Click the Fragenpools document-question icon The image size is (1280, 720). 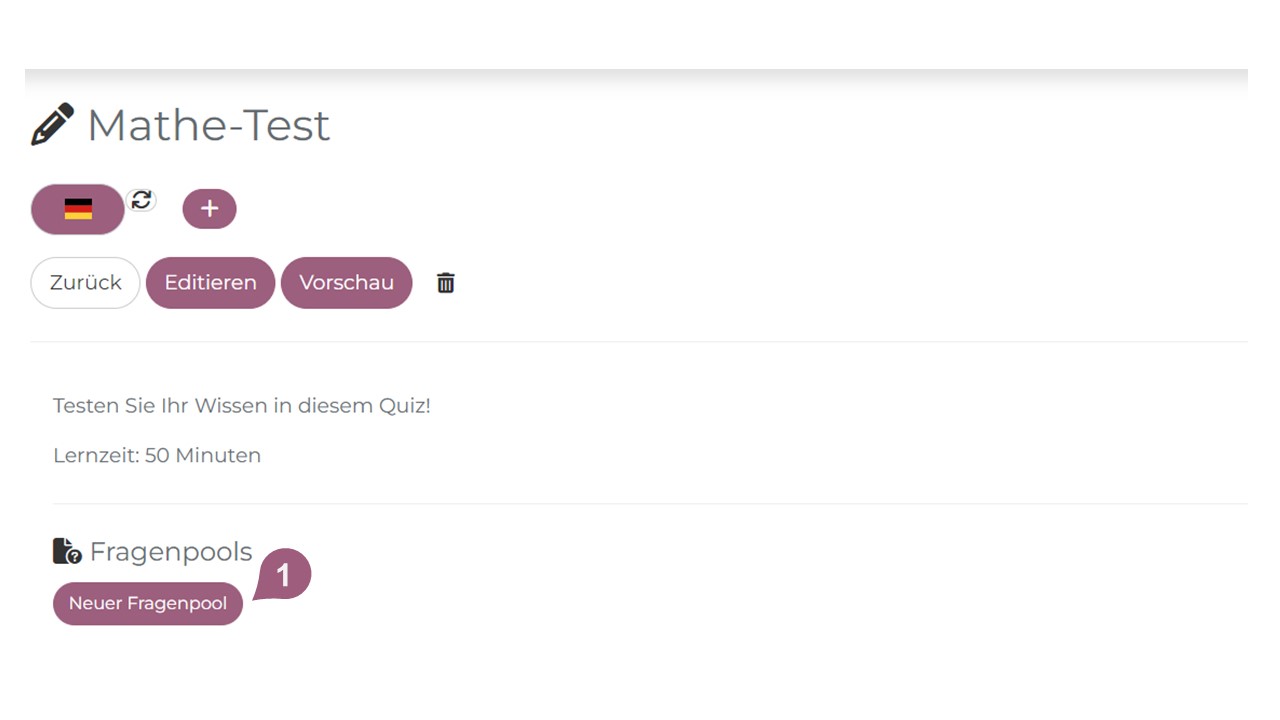coord(67,551)
